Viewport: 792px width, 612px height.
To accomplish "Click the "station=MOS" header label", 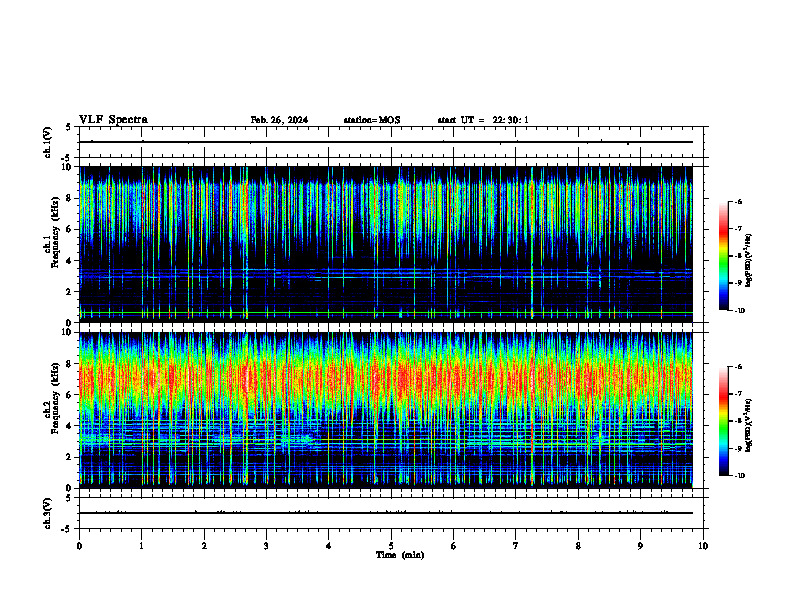I will [372, 120].
